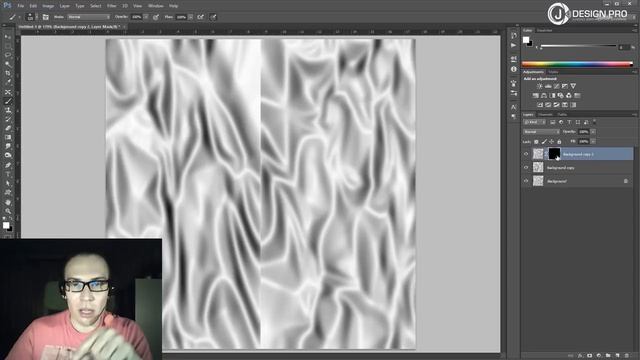
Task: Hide the Background copy 2 layer
Action: 526,154
